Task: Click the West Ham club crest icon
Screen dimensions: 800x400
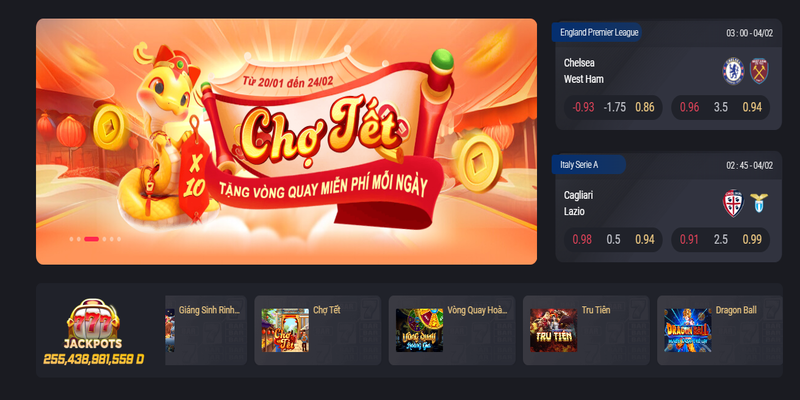Action: (x=759, y=71)
